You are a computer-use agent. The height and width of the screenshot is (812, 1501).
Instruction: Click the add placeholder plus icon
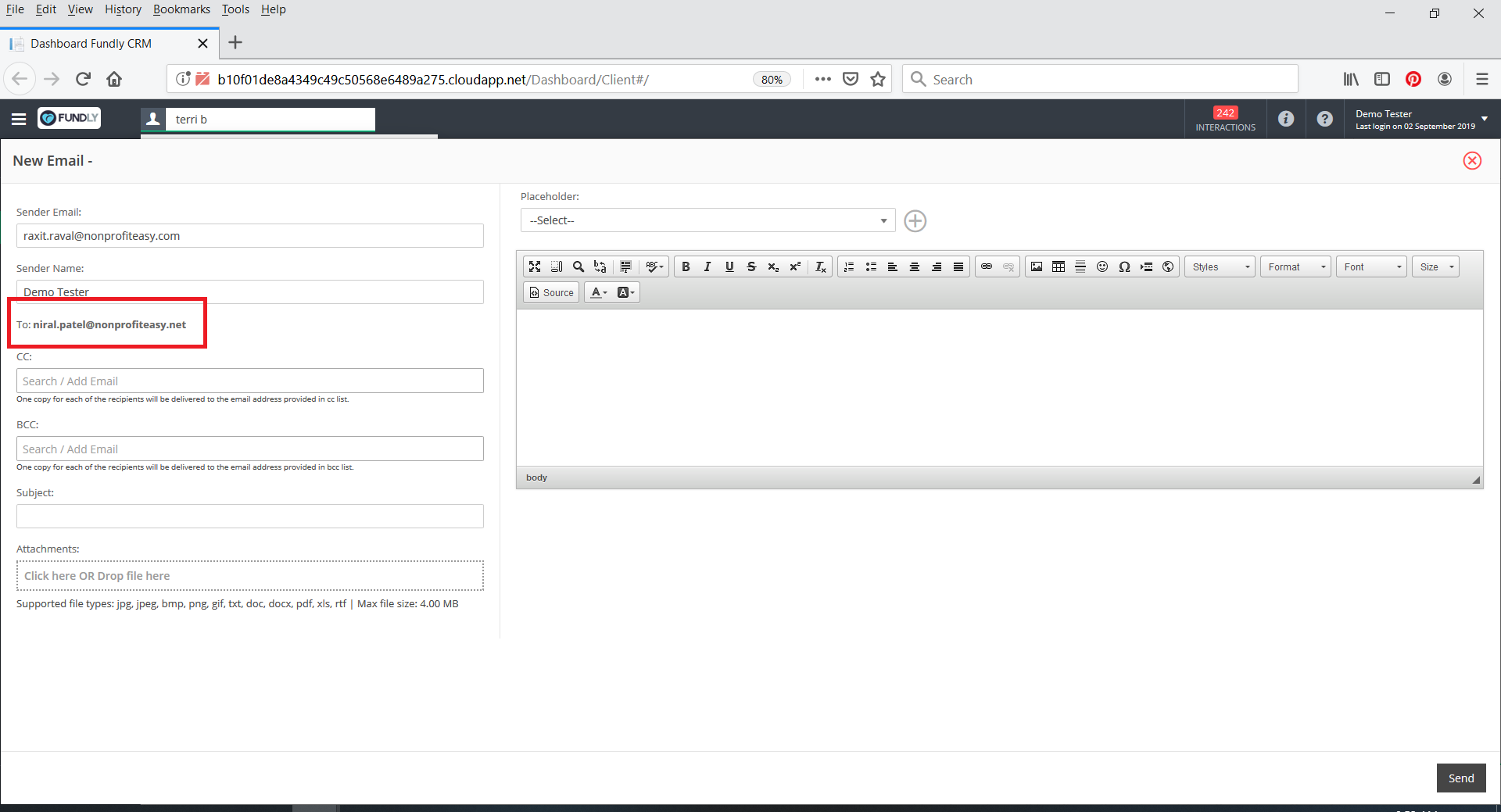(915, 221)
